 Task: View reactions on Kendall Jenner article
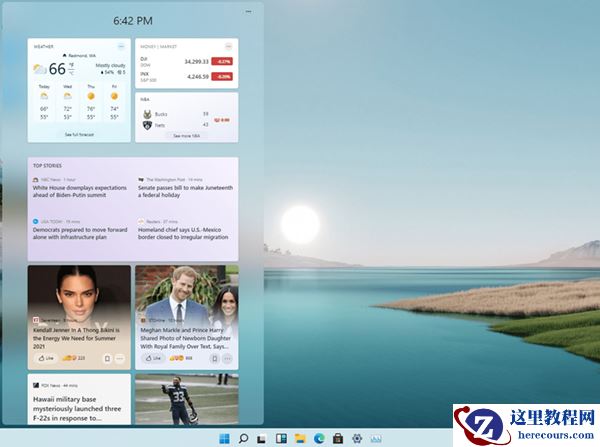tap(73, 358)
